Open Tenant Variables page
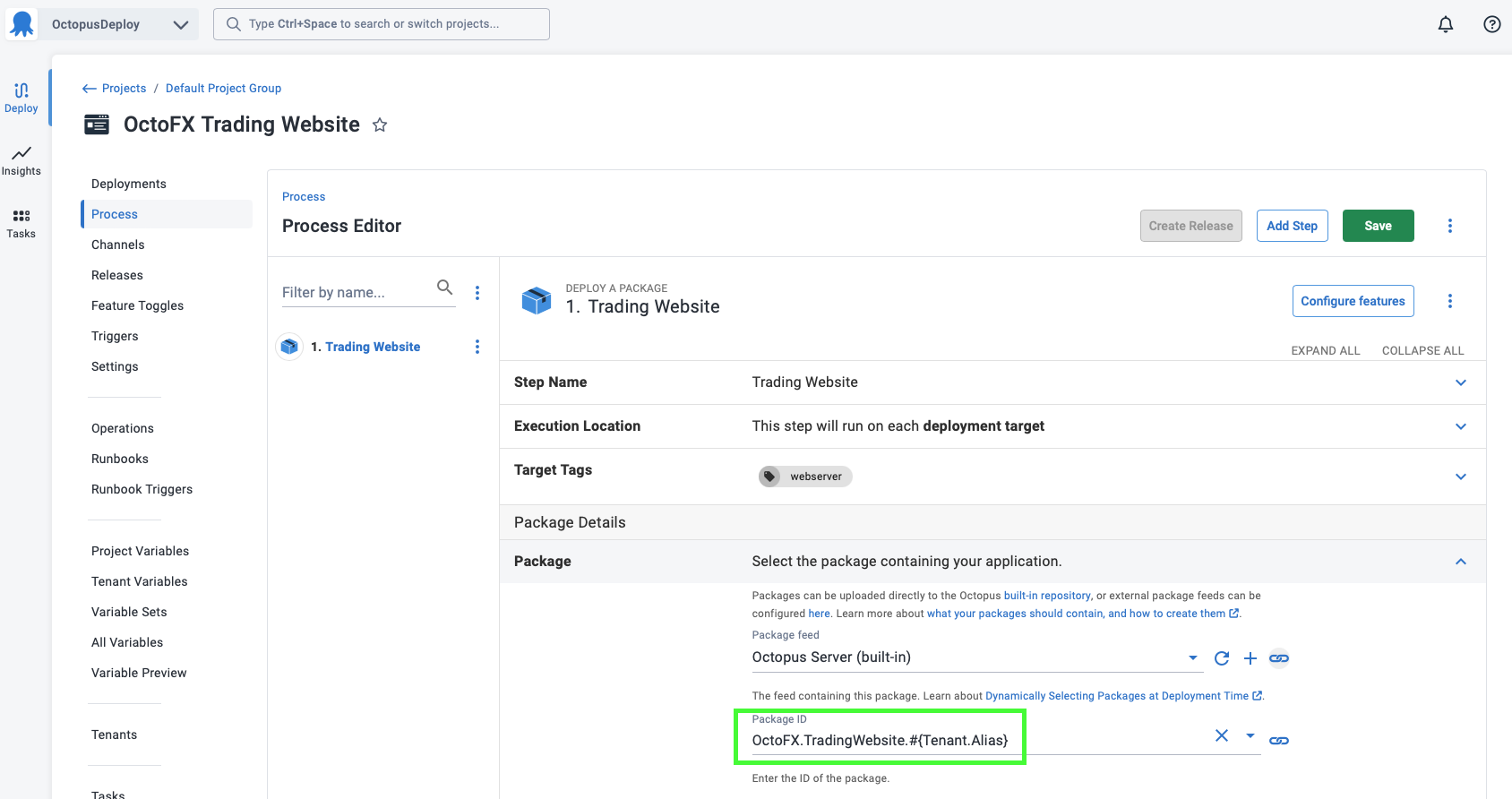 point(140,581)
